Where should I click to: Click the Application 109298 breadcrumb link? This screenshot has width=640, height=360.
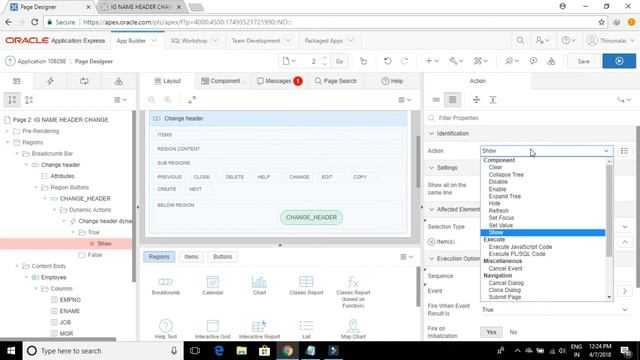click(41, 61)
